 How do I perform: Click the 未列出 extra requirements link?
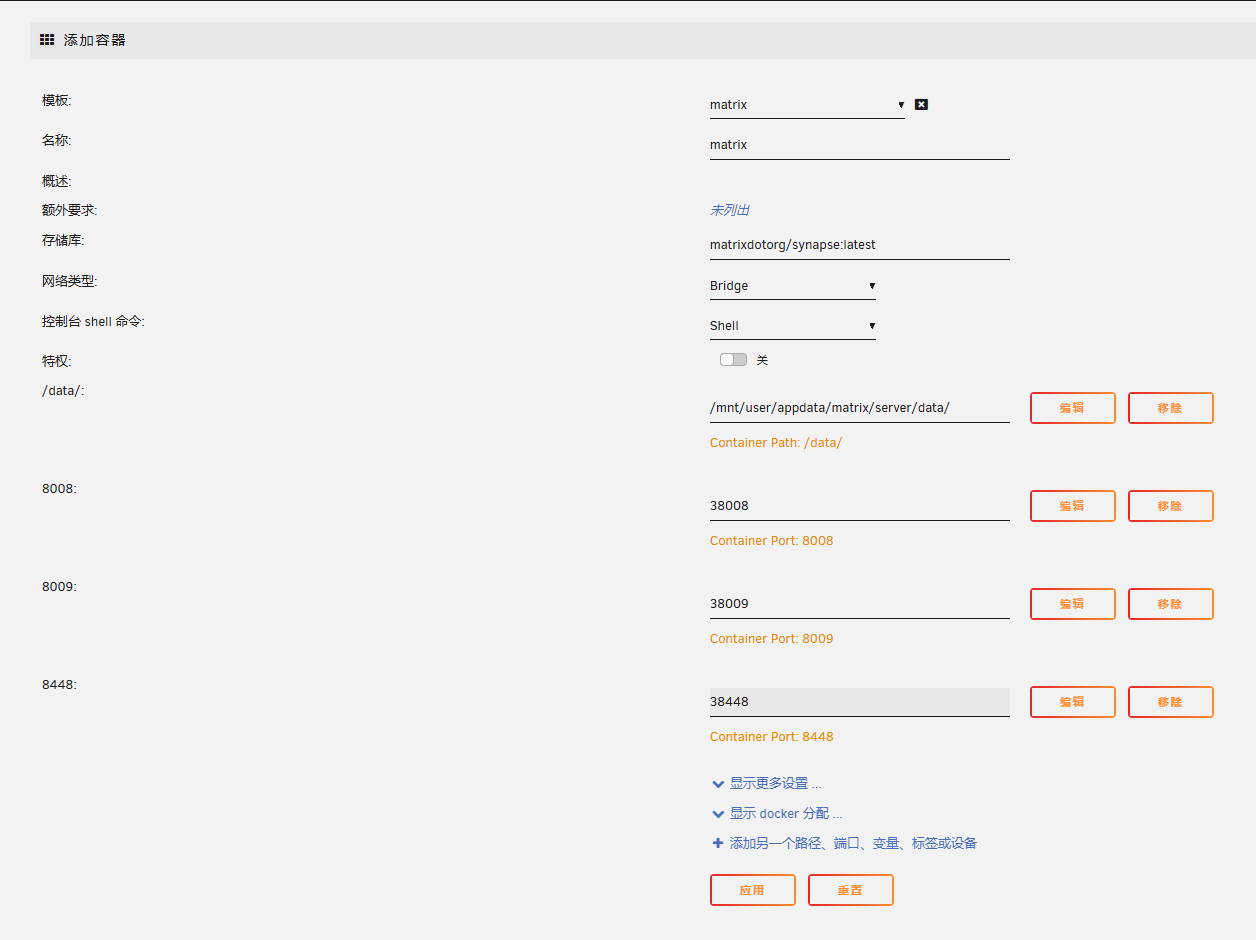pyautogui.click(x=729, y=210)
